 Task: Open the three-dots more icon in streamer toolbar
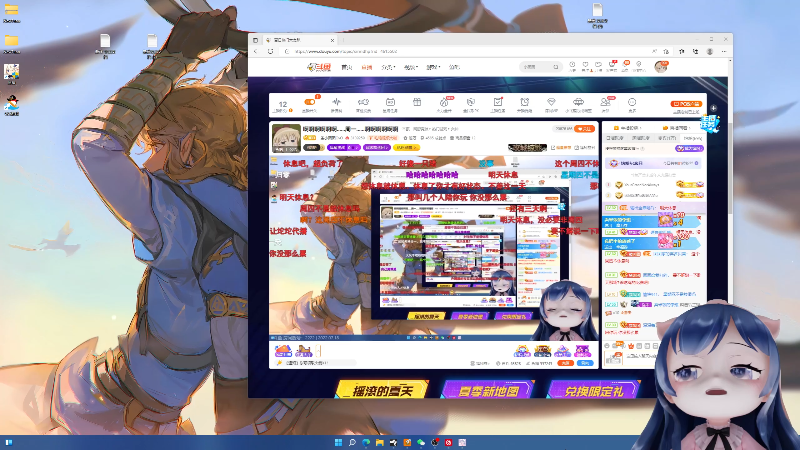tap(632, 102)
